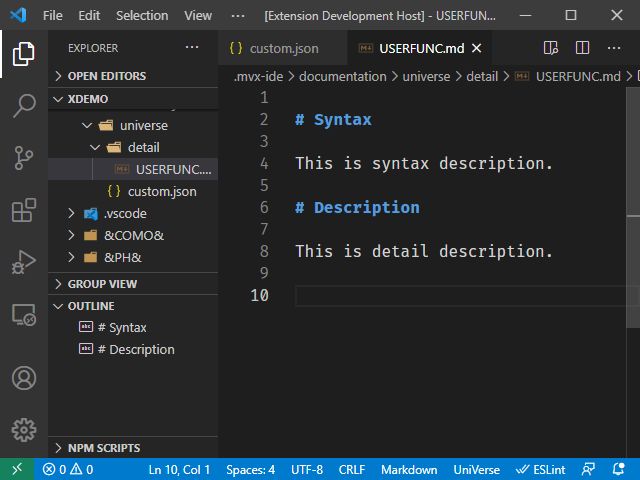Open markdown preview to the side
This screenshot has height=480, width=640.
(x=551, y=48)
